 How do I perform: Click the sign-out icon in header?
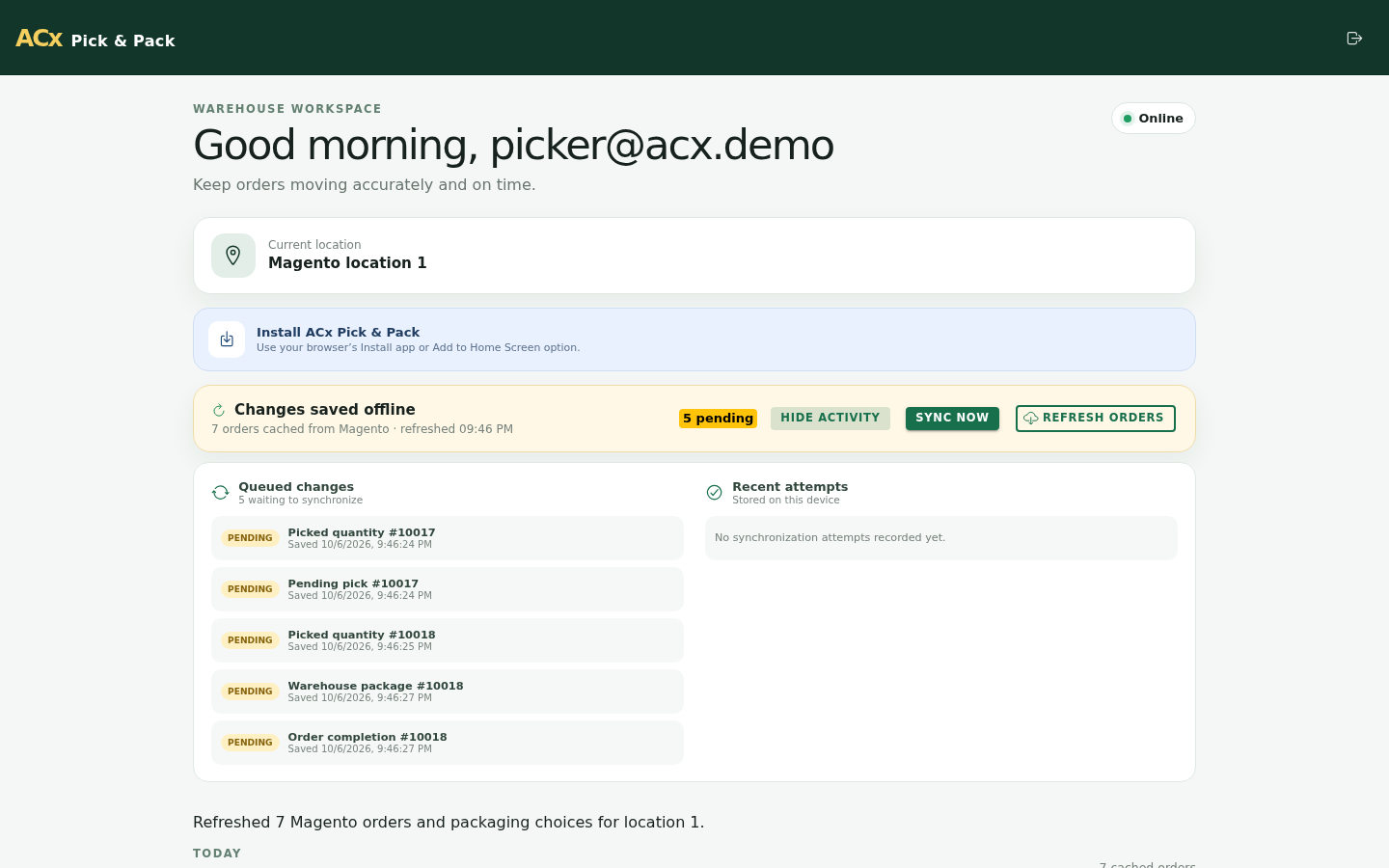(1354, 39)
